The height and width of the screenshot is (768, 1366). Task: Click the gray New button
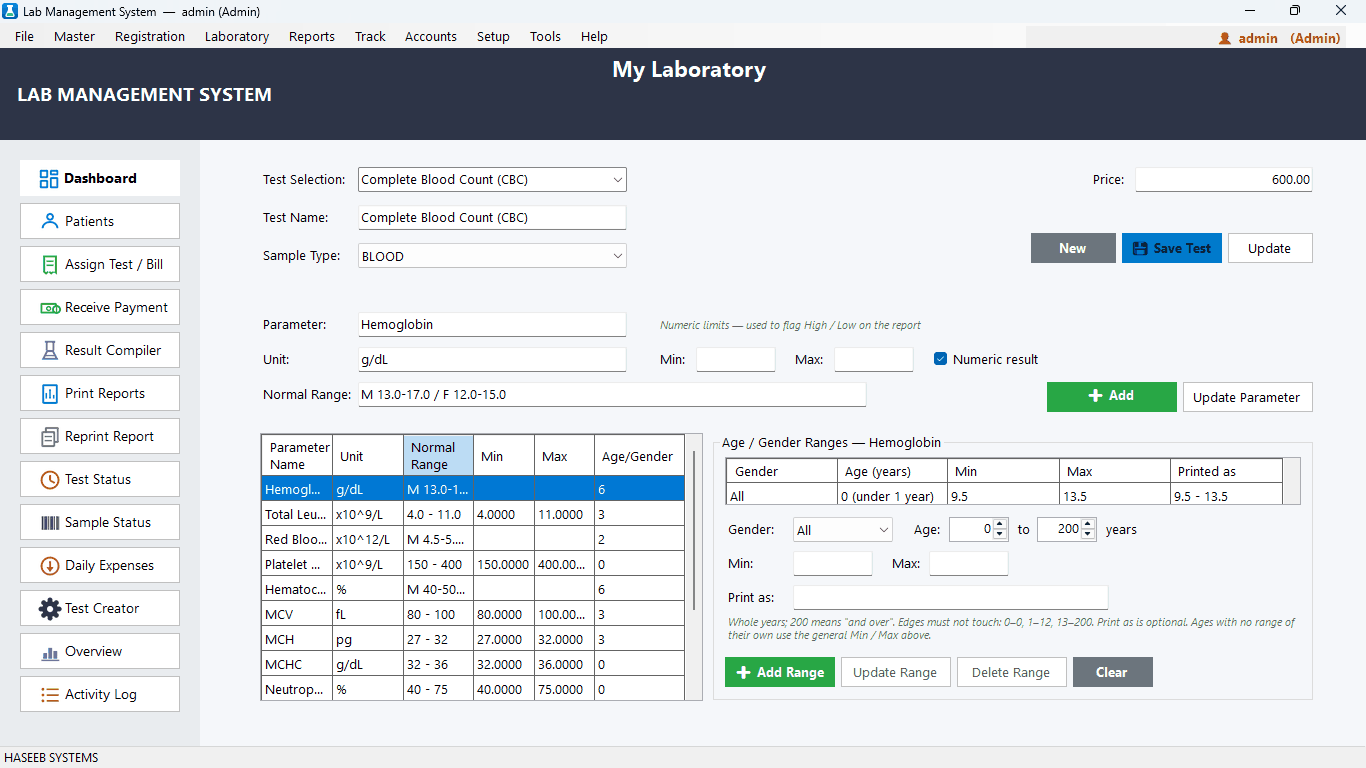pos(1073,249)
